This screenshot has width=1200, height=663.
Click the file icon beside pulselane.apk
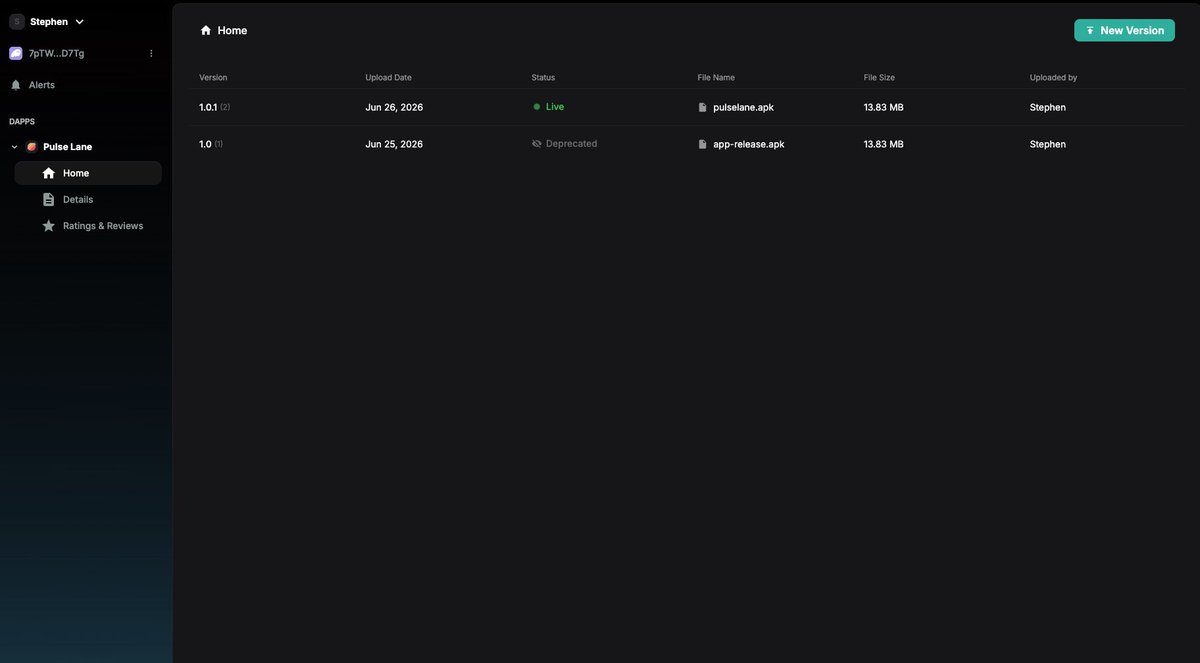click(703, 107)
